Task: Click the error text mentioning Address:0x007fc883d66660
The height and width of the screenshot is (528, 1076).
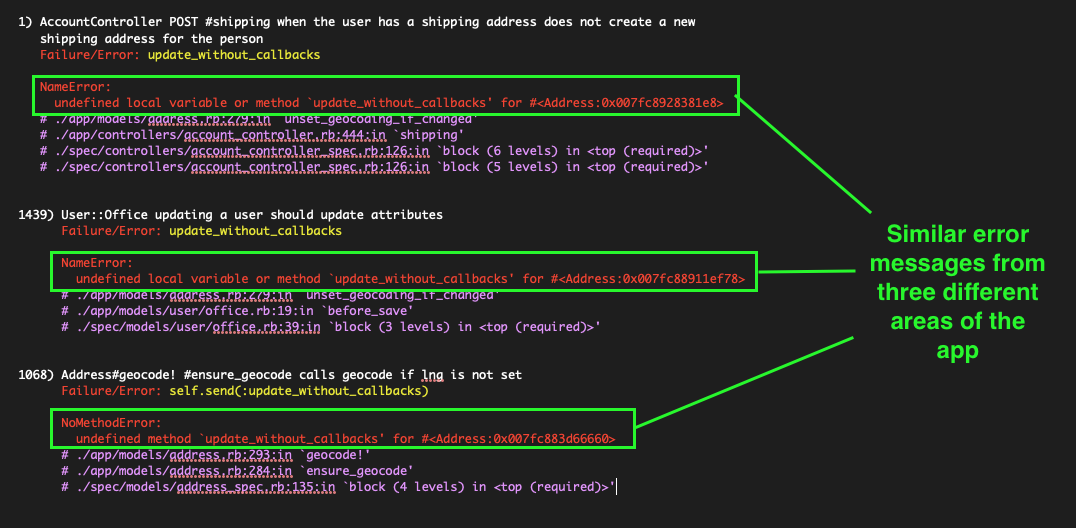Action: tap(345, 439)
